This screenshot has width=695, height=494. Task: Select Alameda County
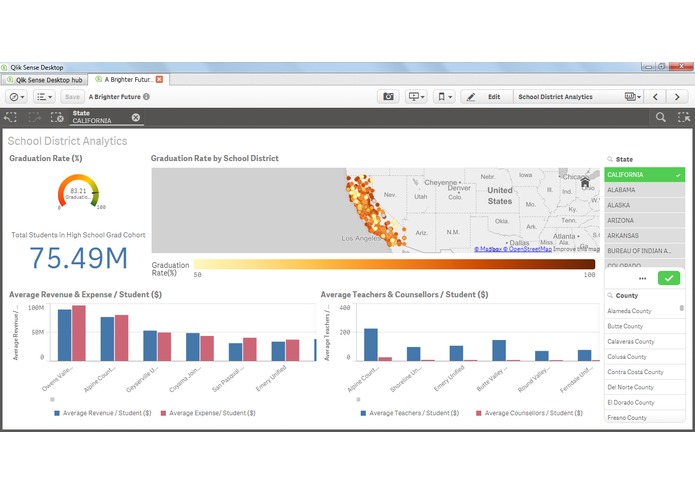642,311
